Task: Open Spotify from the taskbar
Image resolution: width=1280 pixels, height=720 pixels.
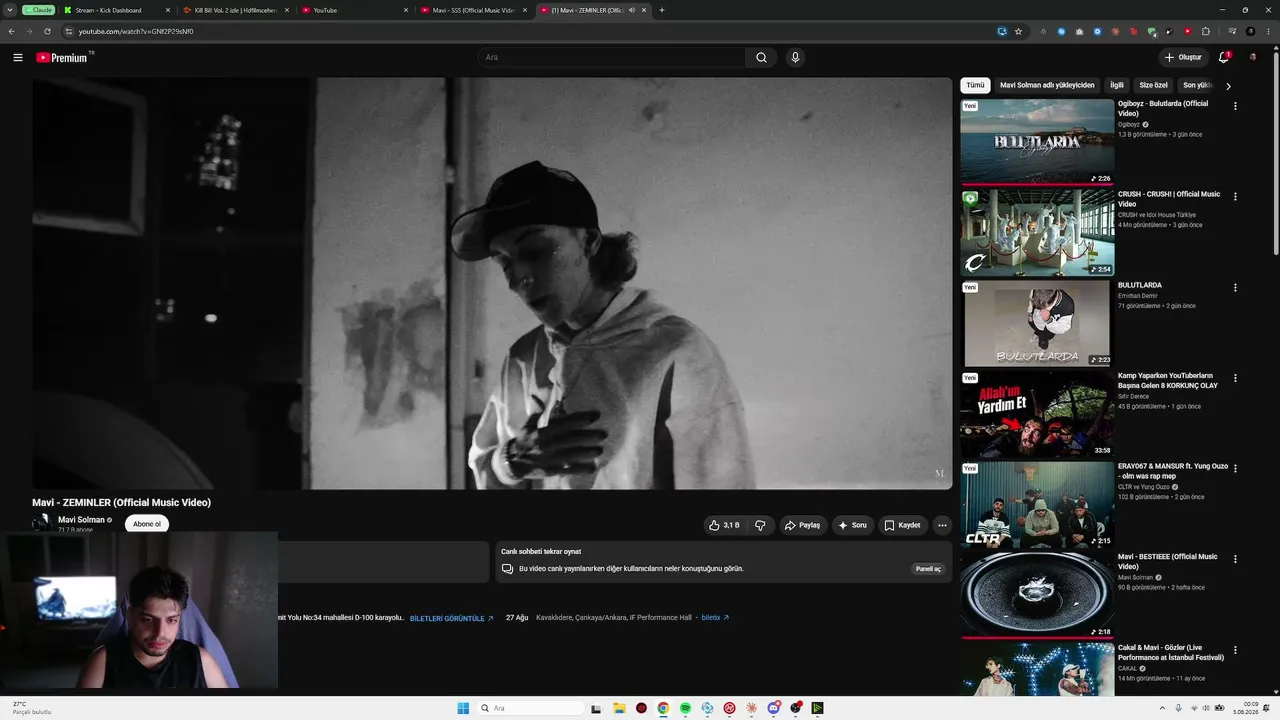Action: [685, 708]
